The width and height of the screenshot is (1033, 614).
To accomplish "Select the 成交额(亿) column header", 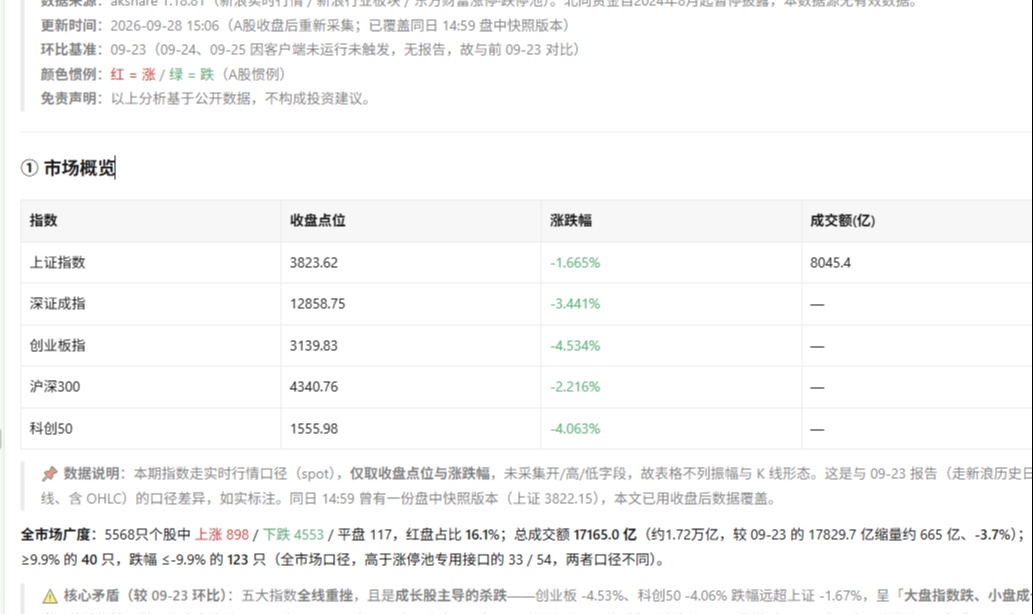I will pyautogui.click(x=843, y=220).
